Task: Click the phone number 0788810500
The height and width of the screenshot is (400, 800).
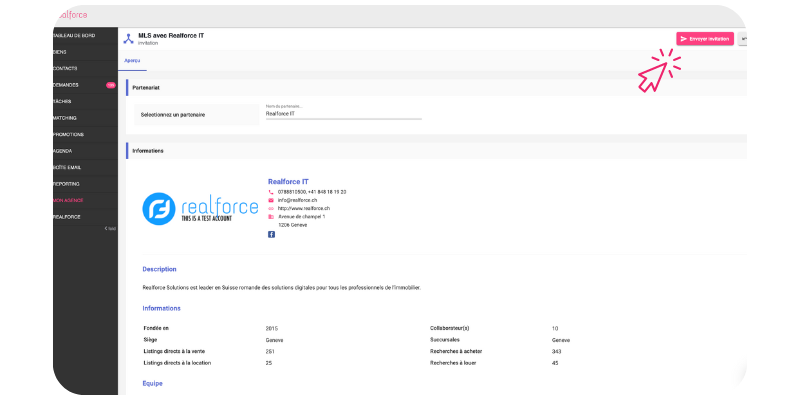Action: 292,192
